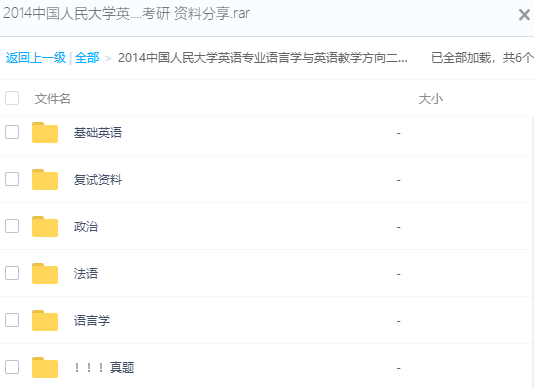Check the box for 政治
This screenshot has width=534, height=389.
tap(12, 226)
